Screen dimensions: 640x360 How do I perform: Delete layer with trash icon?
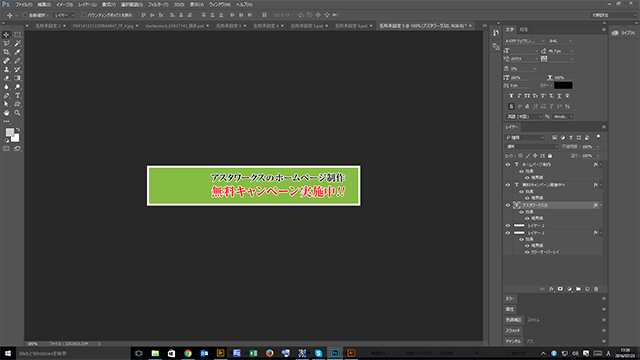(x=596, y=289)
